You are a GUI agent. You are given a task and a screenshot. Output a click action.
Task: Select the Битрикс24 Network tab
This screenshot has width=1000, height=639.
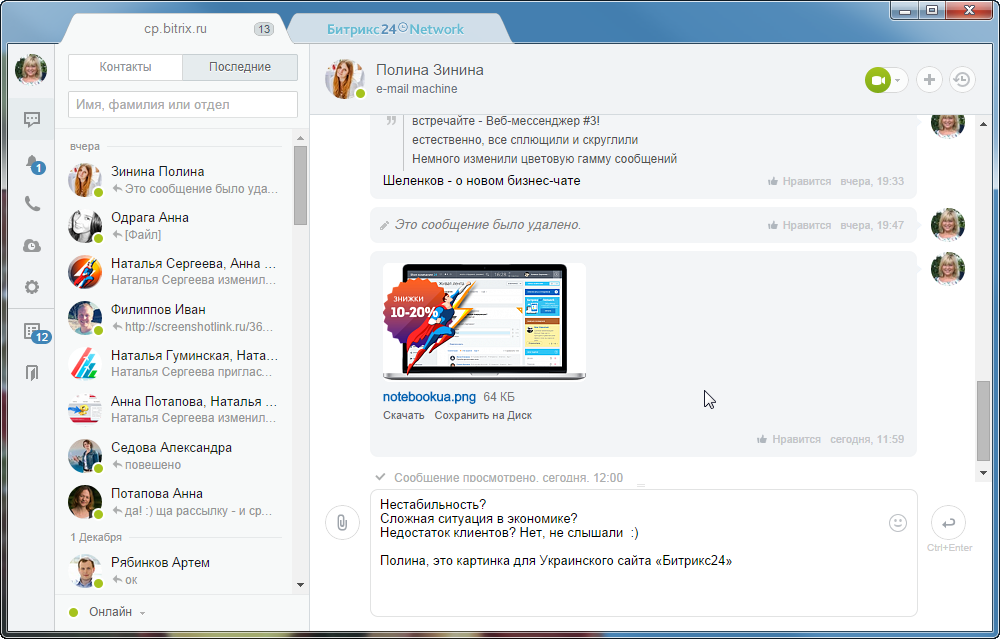[x=395, y=29]
